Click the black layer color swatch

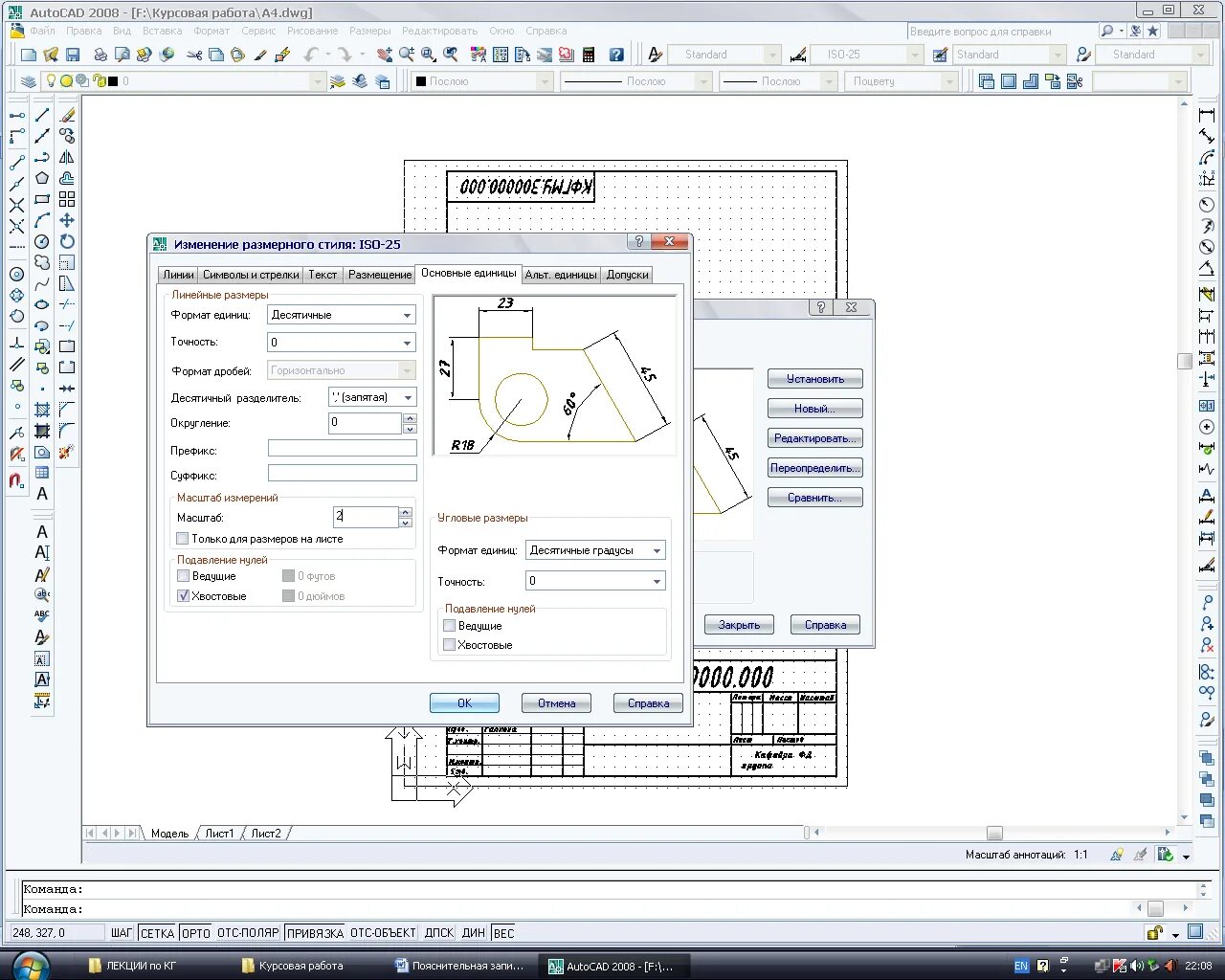(x=113, y=81)
